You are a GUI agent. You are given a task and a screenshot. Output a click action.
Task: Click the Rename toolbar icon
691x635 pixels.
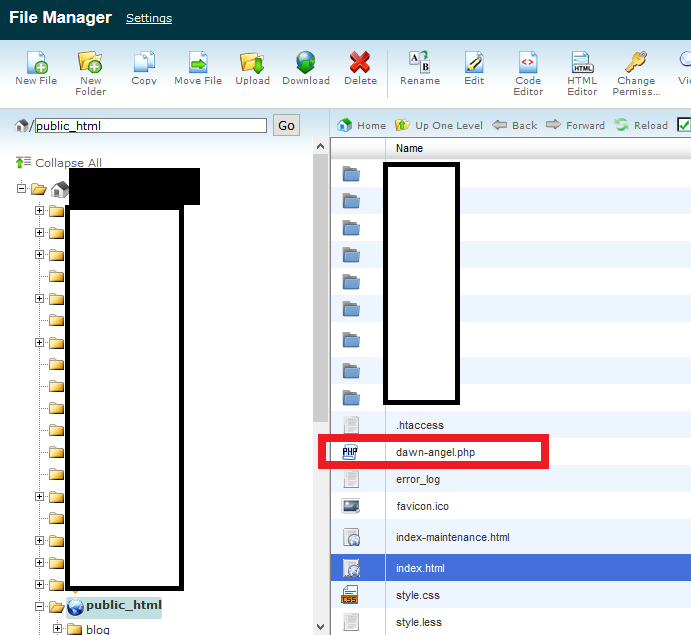coord(419,62)
